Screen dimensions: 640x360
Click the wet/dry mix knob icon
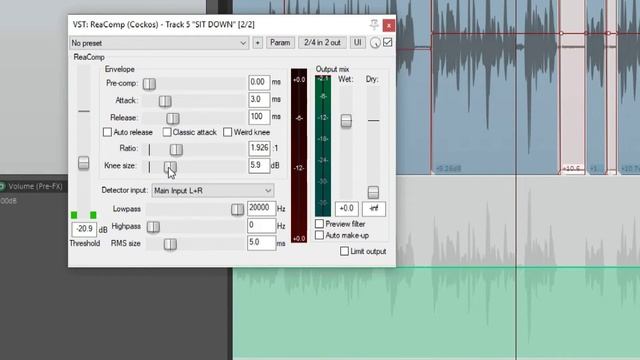click(375, 43)
